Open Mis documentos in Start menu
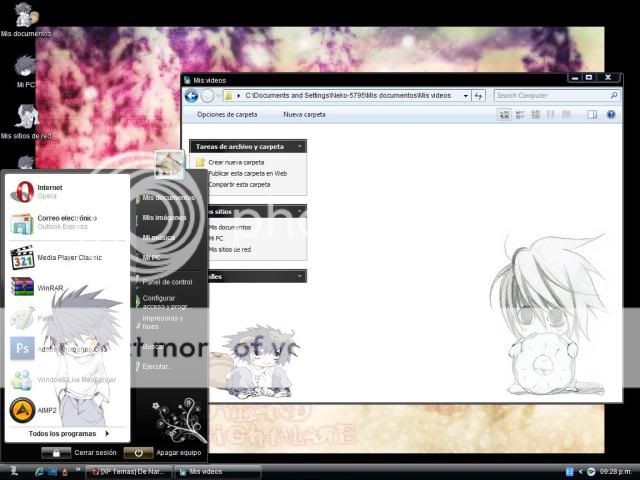640x480 pixels. [168, 198]
